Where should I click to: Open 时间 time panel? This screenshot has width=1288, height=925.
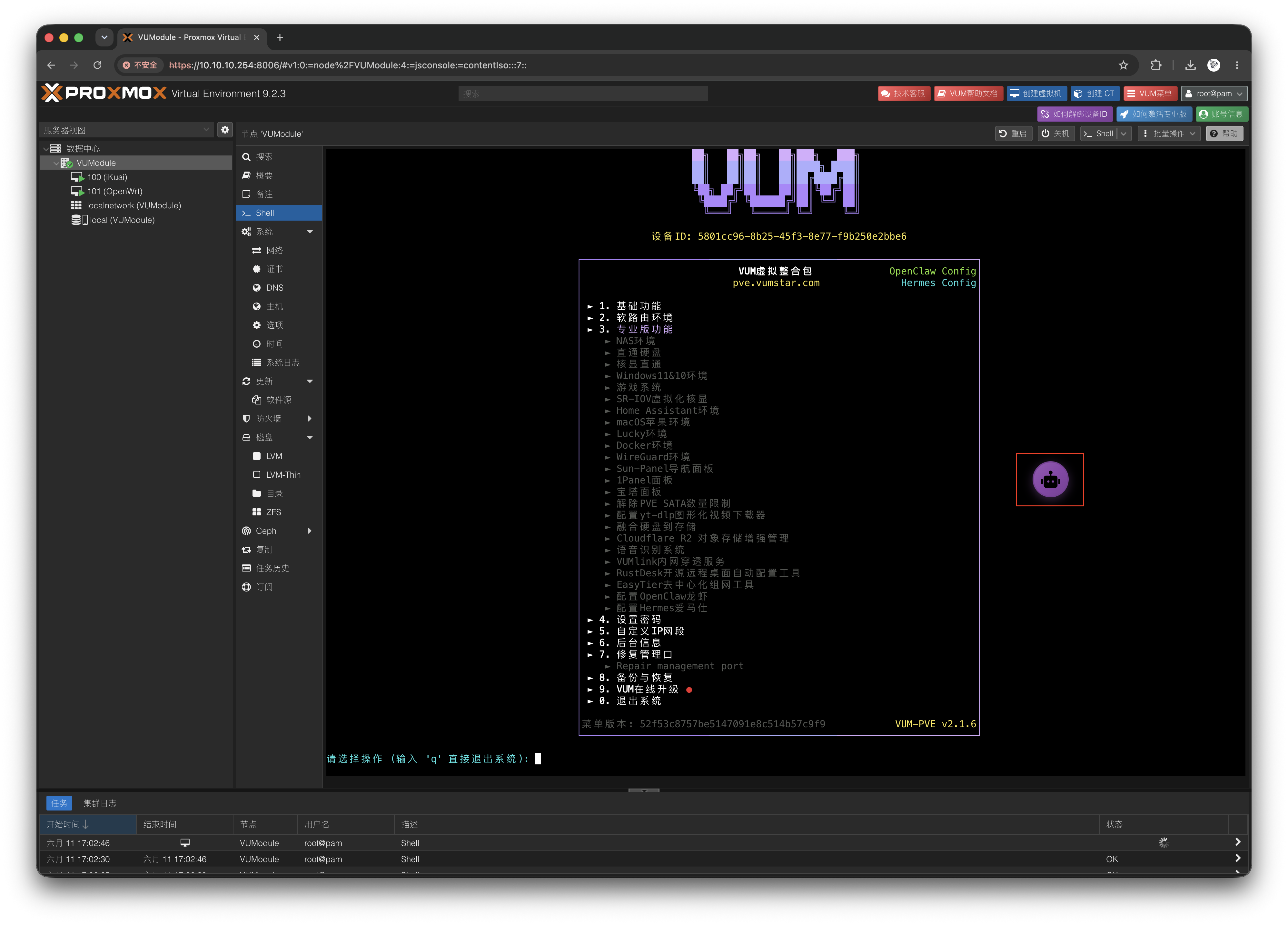279,344
